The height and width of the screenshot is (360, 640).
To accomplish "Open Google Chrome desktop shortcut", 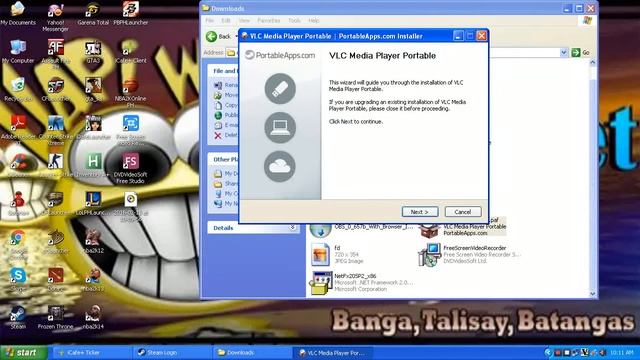I will click(18, 244).
